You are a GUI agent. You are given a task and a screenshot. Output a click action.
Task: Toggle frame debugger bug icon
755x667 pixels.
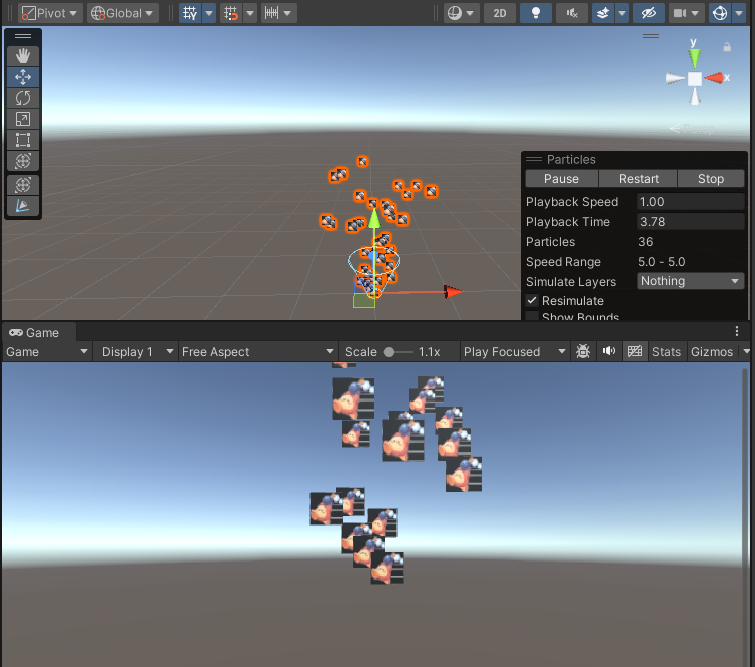[583, 352]
